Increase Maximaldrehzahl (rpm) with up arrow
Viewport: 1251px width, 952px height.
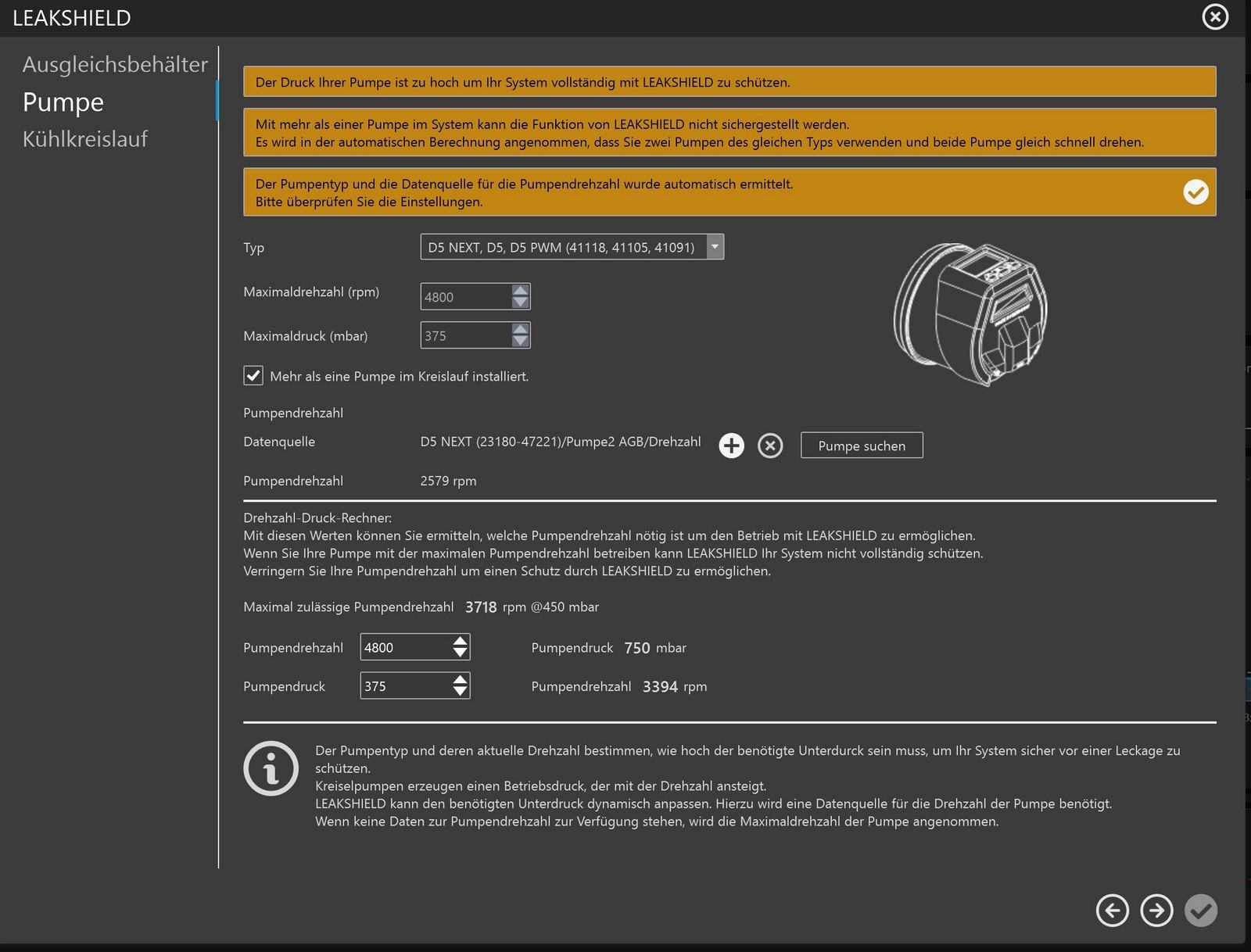(520, 290)
